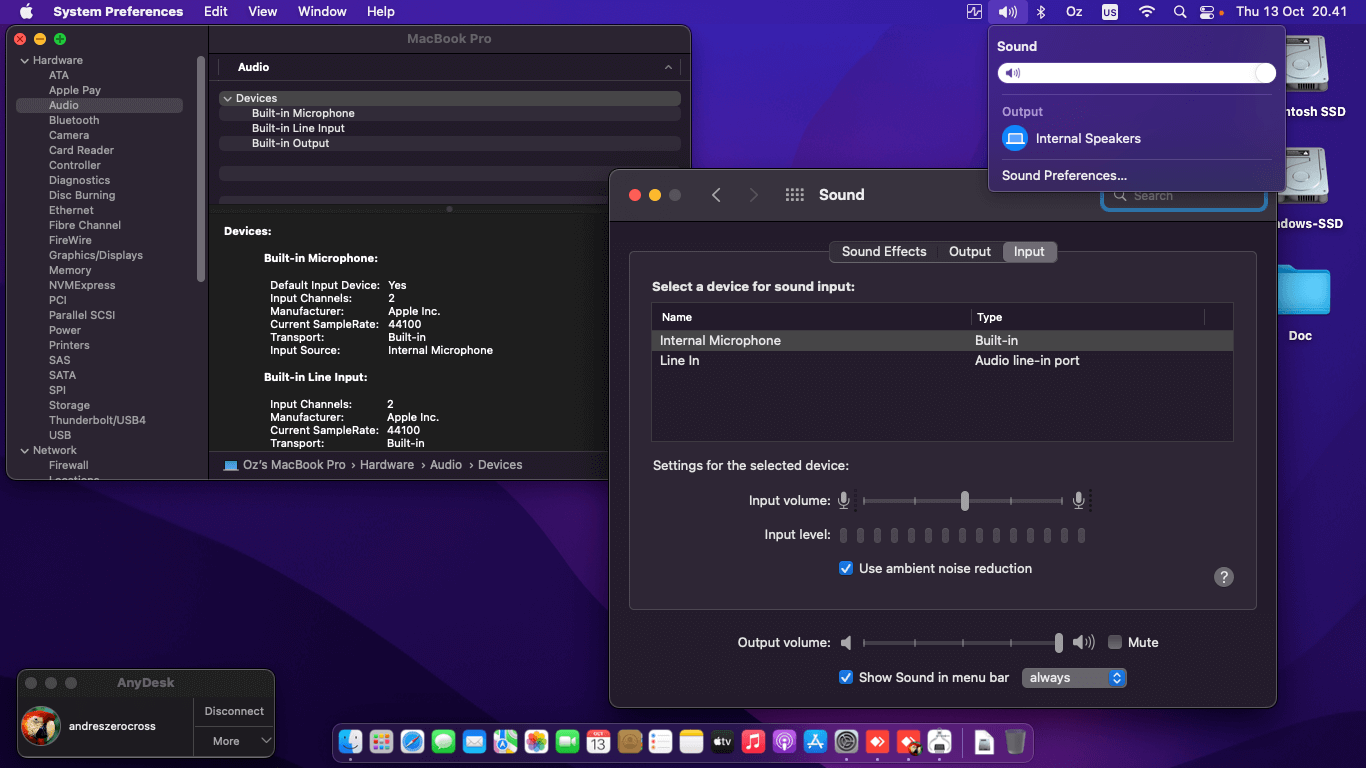Select Built-in Output in Devices list

tap(450, 143)
